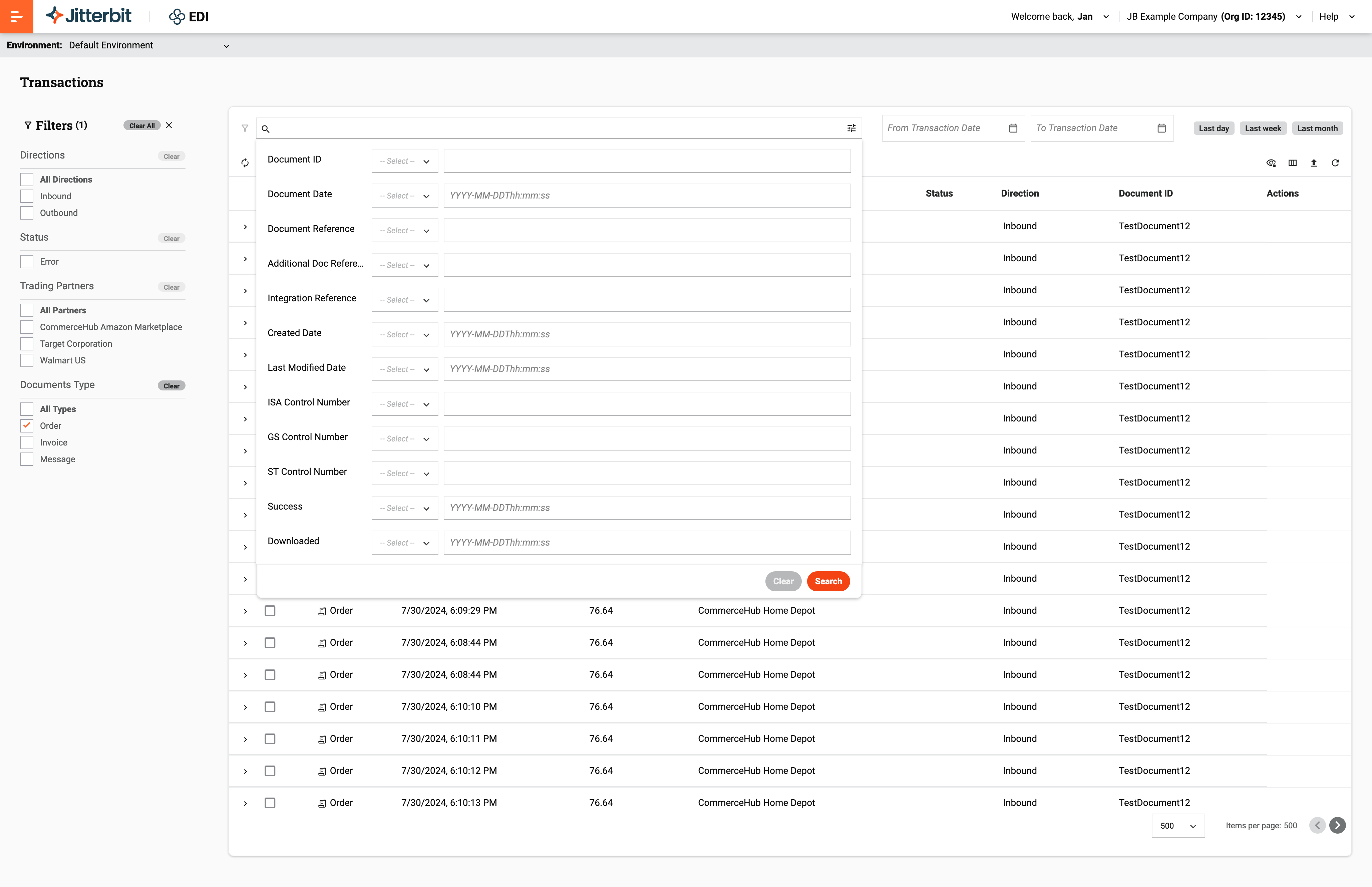Click the calendar icon for From Transaction Date
The width and height of the screenshot is (1372, 887).
(x=1013, y=128)
